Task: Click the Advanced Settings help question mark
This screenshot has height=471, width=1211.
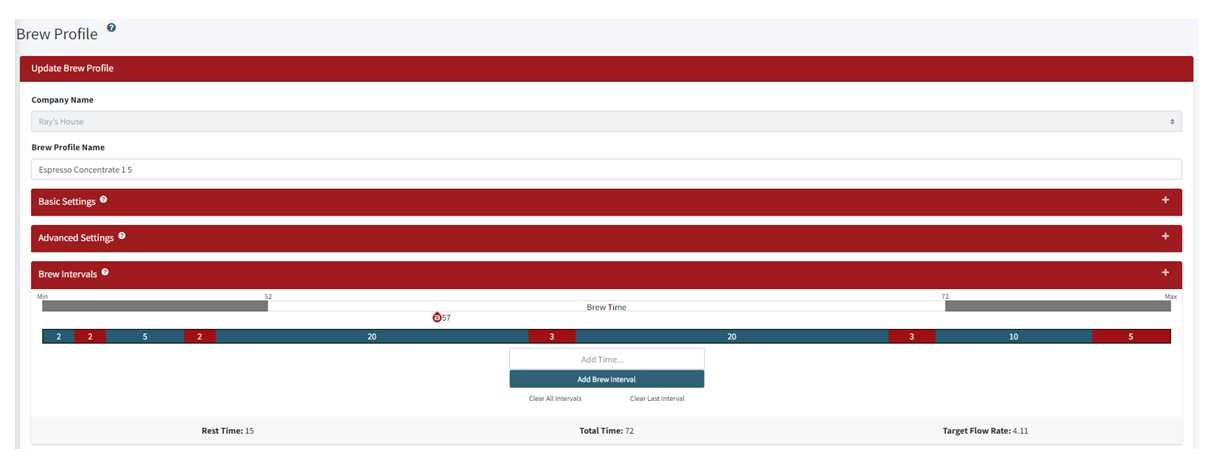Action: [122, 236]
